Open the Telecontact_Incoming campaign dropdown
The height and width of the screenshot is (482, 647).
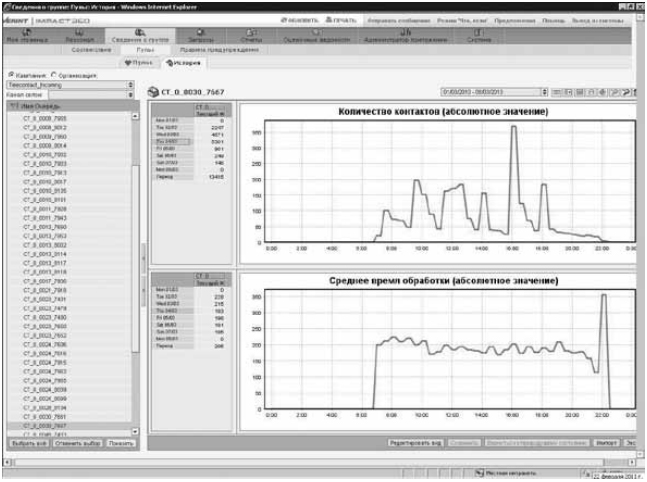[70, 85]
